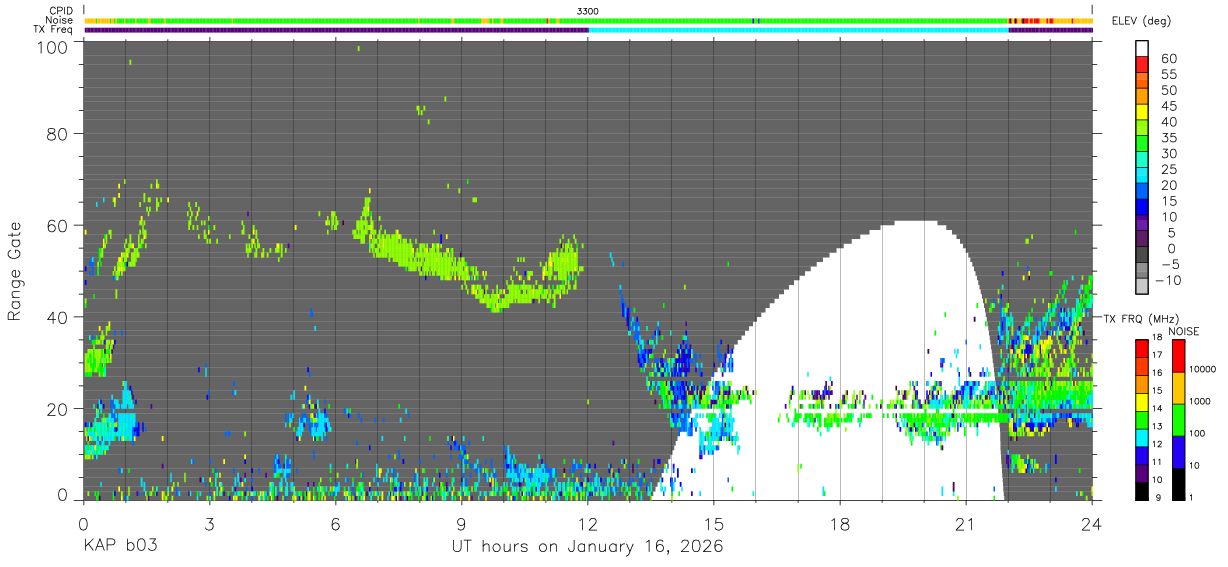Click the 35 label on ELEV color bar
The width and height of the screenshot is (1228, 567).
point(1168,138)
